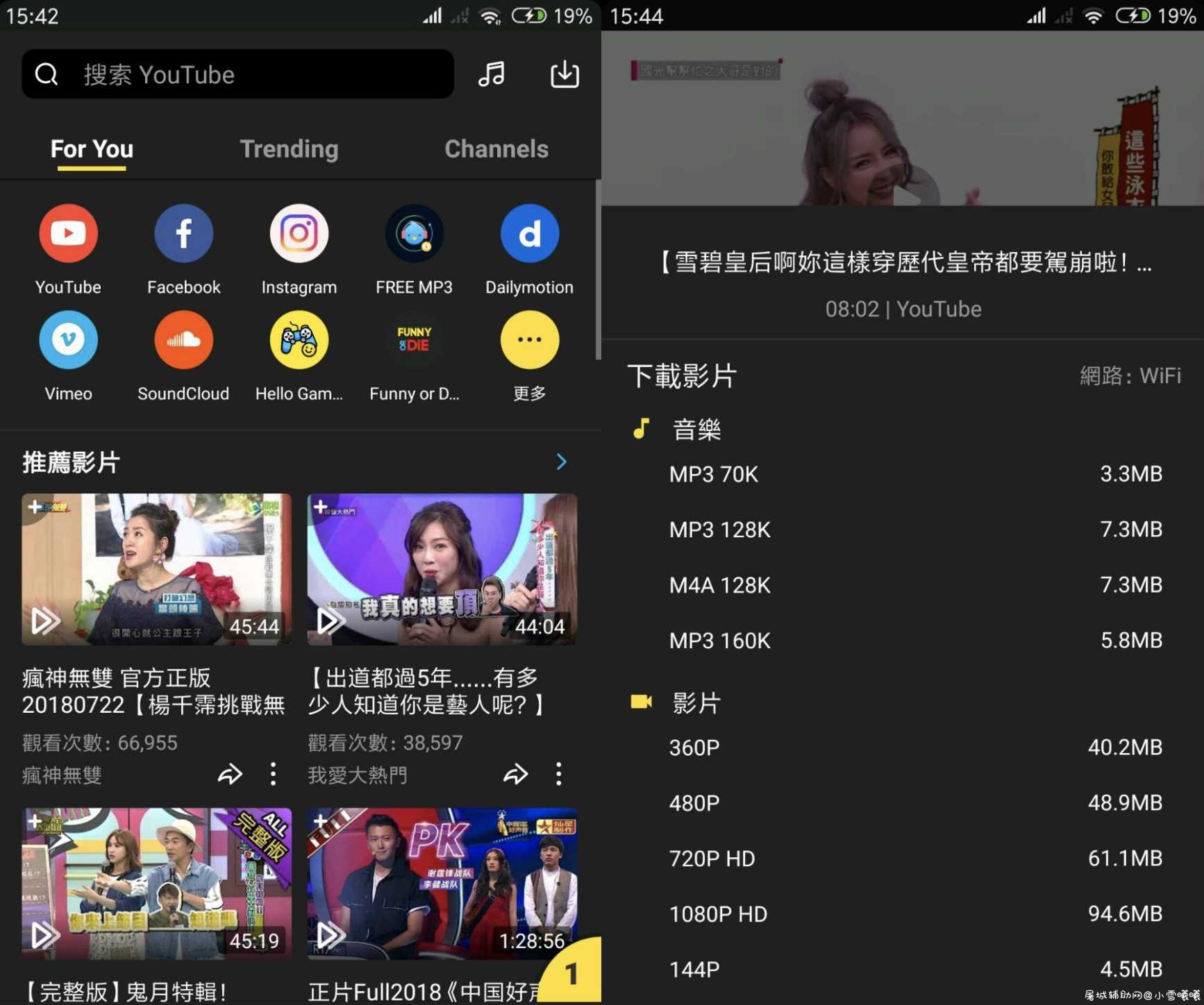Add the 44:04 video to queue

(319, 507)
